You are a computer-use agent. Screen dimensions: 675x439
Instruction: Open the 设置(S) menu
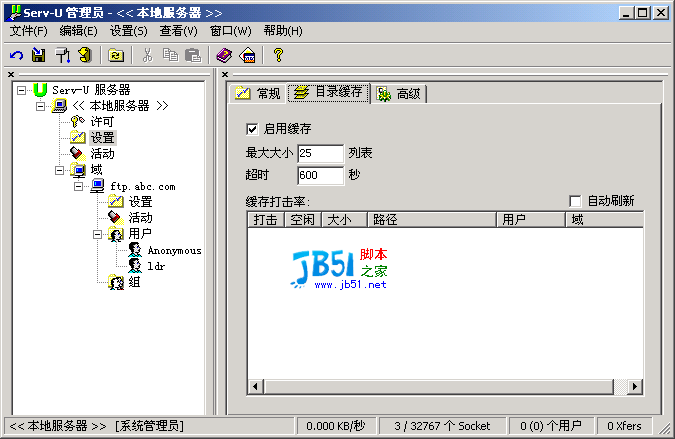coord(128,31)
